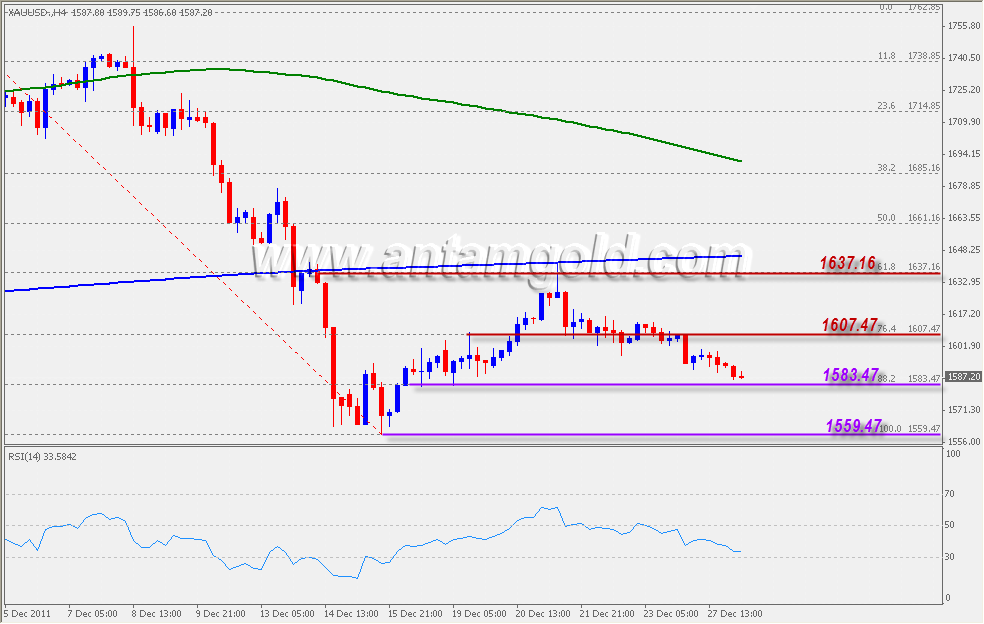
Task: Click the XAUUSD,H4 chart title text
Action: point(38,13)
